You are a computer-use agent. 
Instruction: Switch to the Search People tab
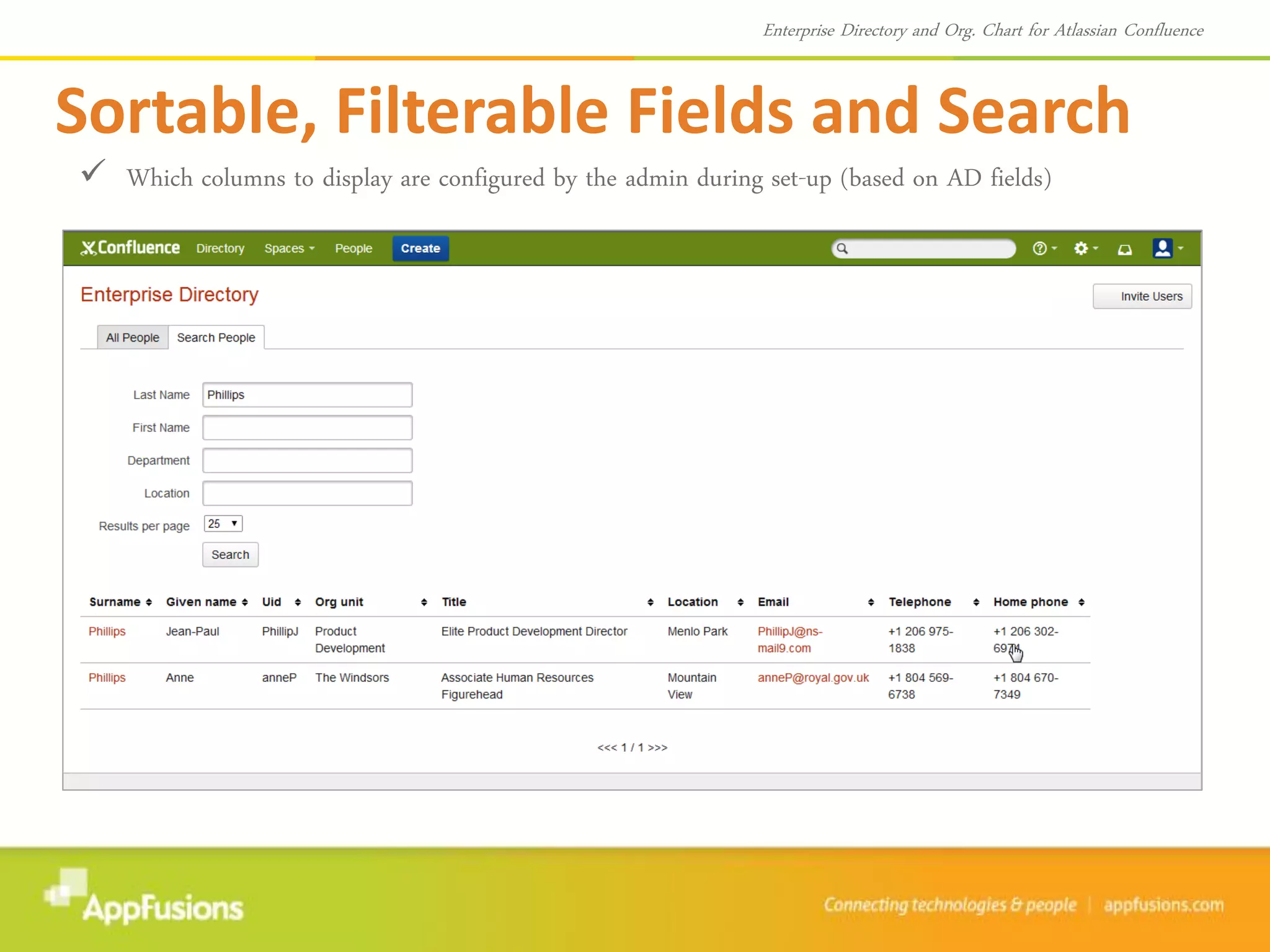click(x=216, y=337)
